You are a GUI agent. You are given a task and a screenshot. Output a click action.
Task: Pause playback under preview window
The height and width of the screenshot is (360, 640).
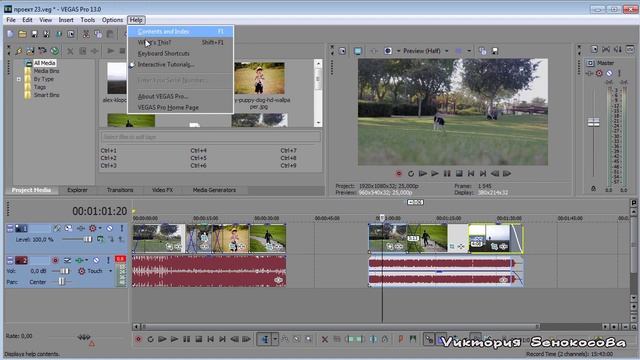(447, 173)
